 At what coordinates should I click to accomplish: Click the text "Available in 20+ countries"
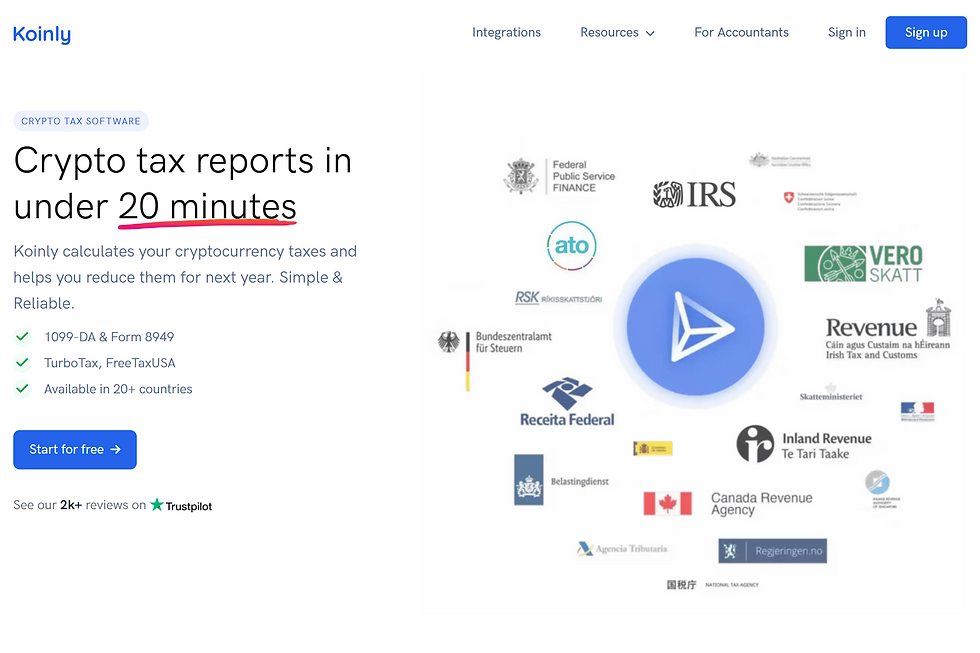click(x=118, y=389)
